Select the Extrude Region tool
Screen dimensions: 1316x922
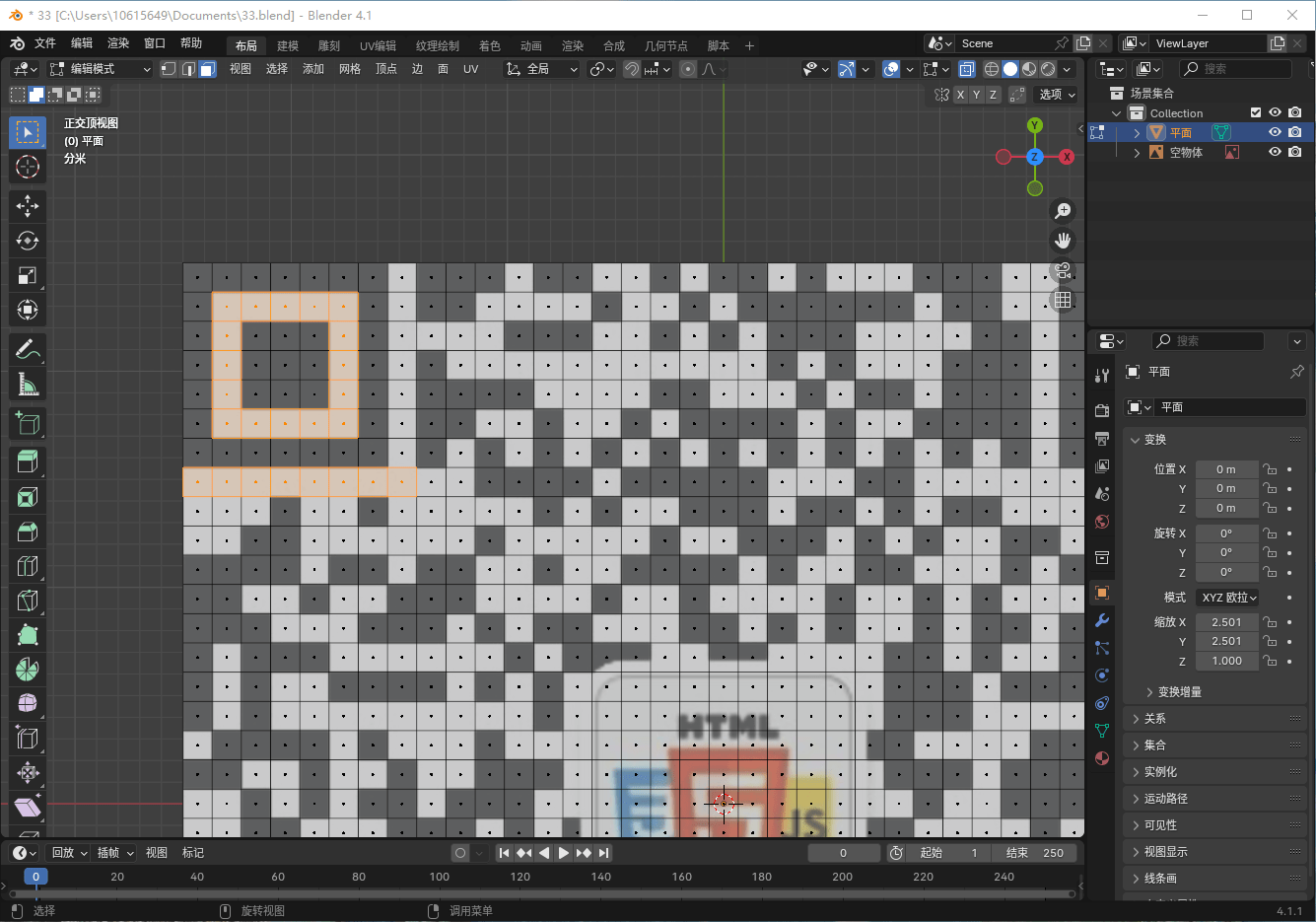[28, 461]
